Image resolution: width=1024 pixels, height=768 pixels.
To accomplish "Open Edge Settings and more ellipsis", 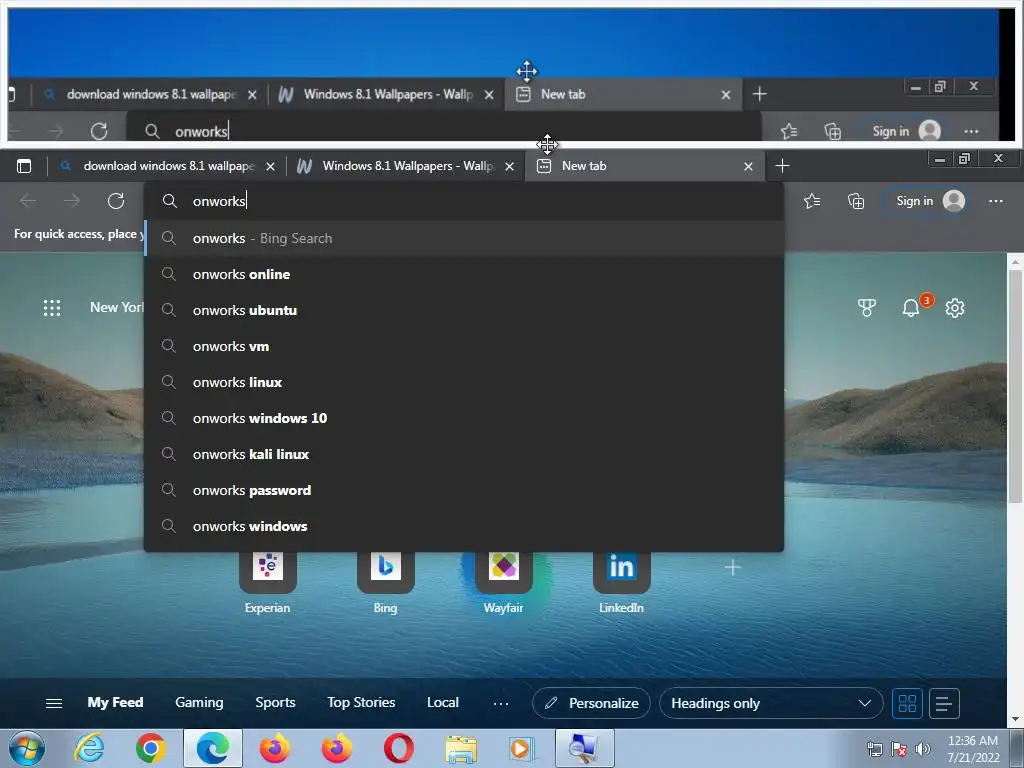I will point(995,201).
